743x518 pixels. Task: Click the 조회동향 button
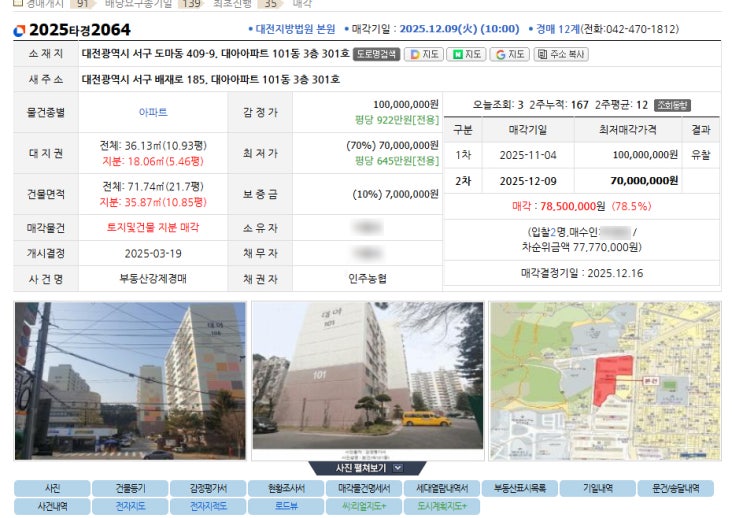pyautogui.click(x=672, y=105)
